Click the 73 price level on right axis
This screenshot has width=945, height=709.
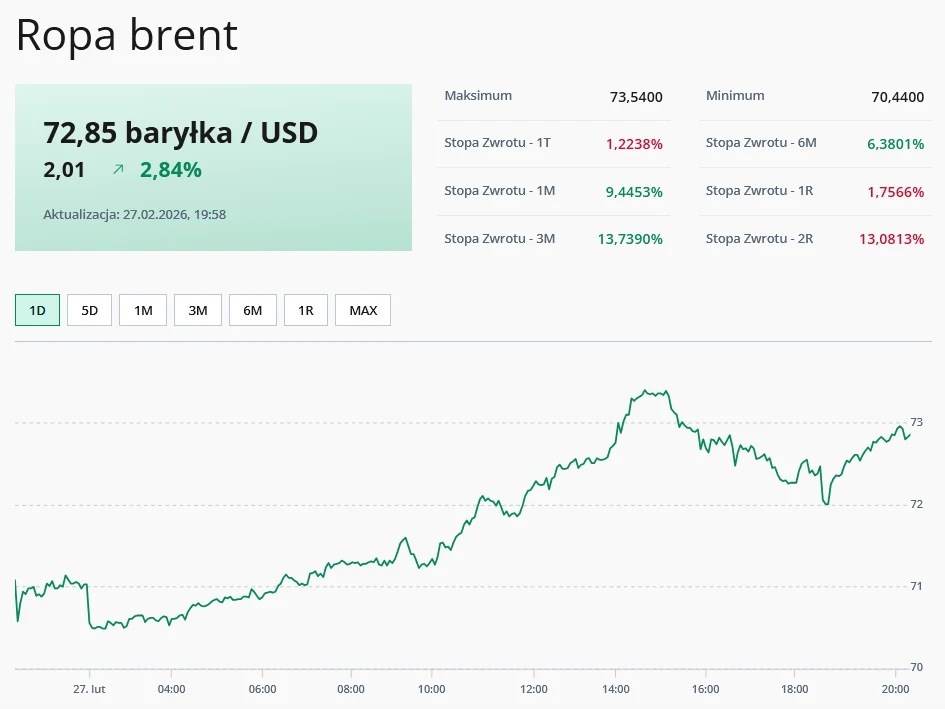click(x=917, y=422)
